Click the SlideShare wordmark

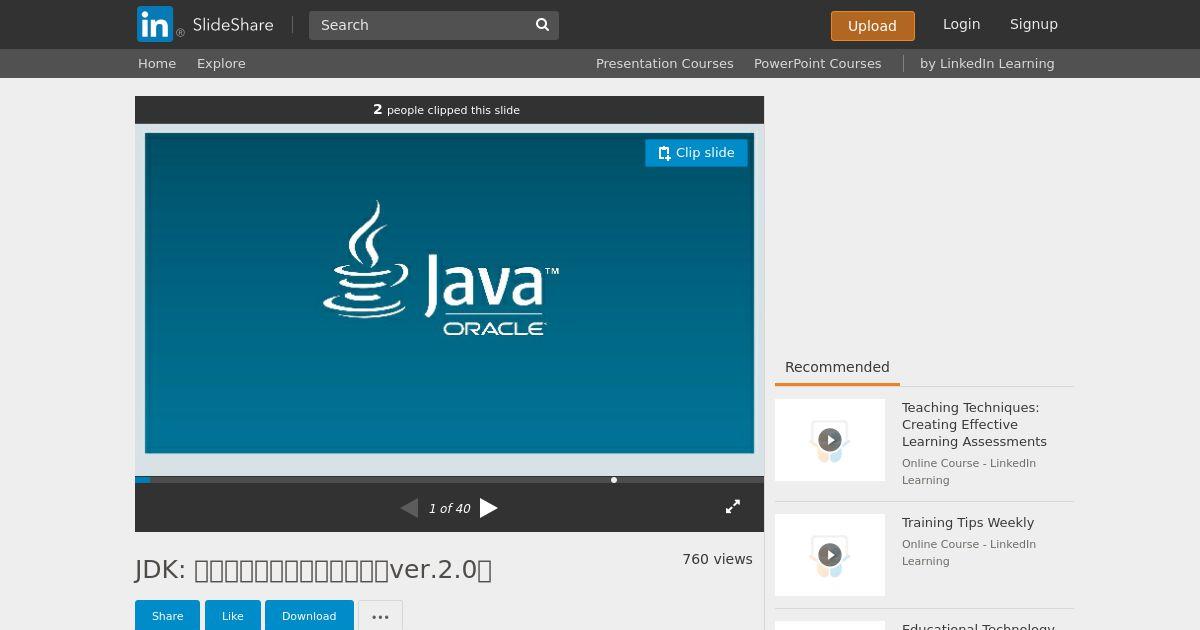click(233, 25)
